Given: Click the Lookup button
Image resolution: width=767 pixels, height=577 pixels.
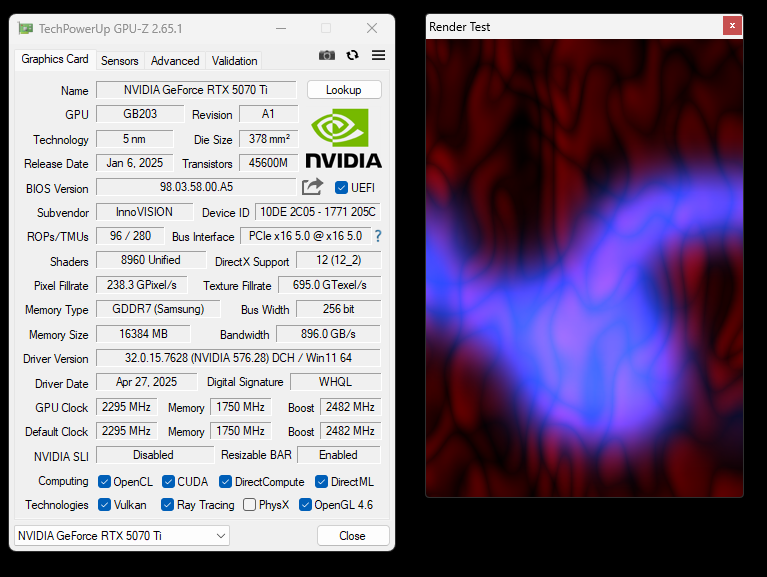Looking at the screenshot, I should (344, 90).
